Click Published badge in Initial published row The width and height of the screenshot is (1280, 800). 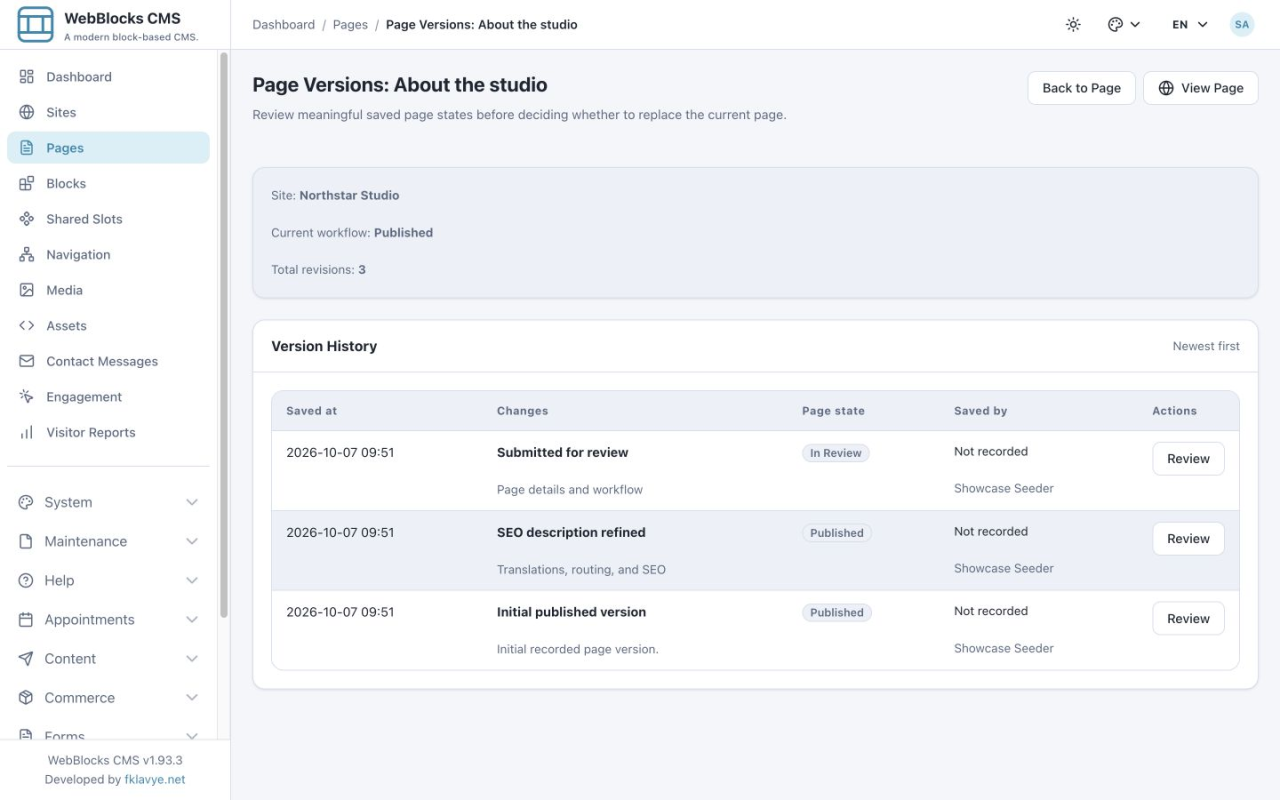pos(837,613)
